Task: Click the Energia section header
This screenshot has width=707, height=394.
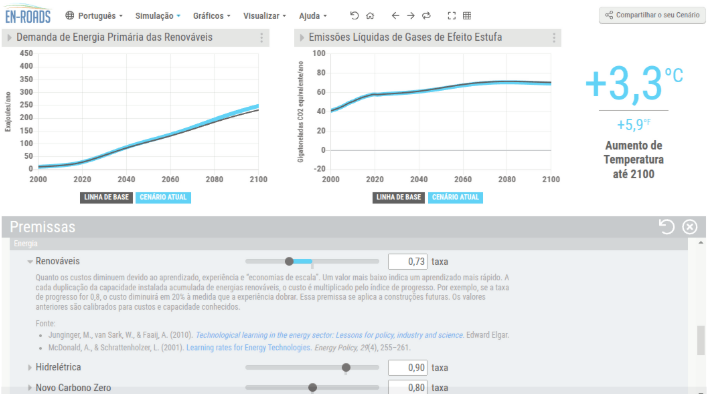Action: 349,244
